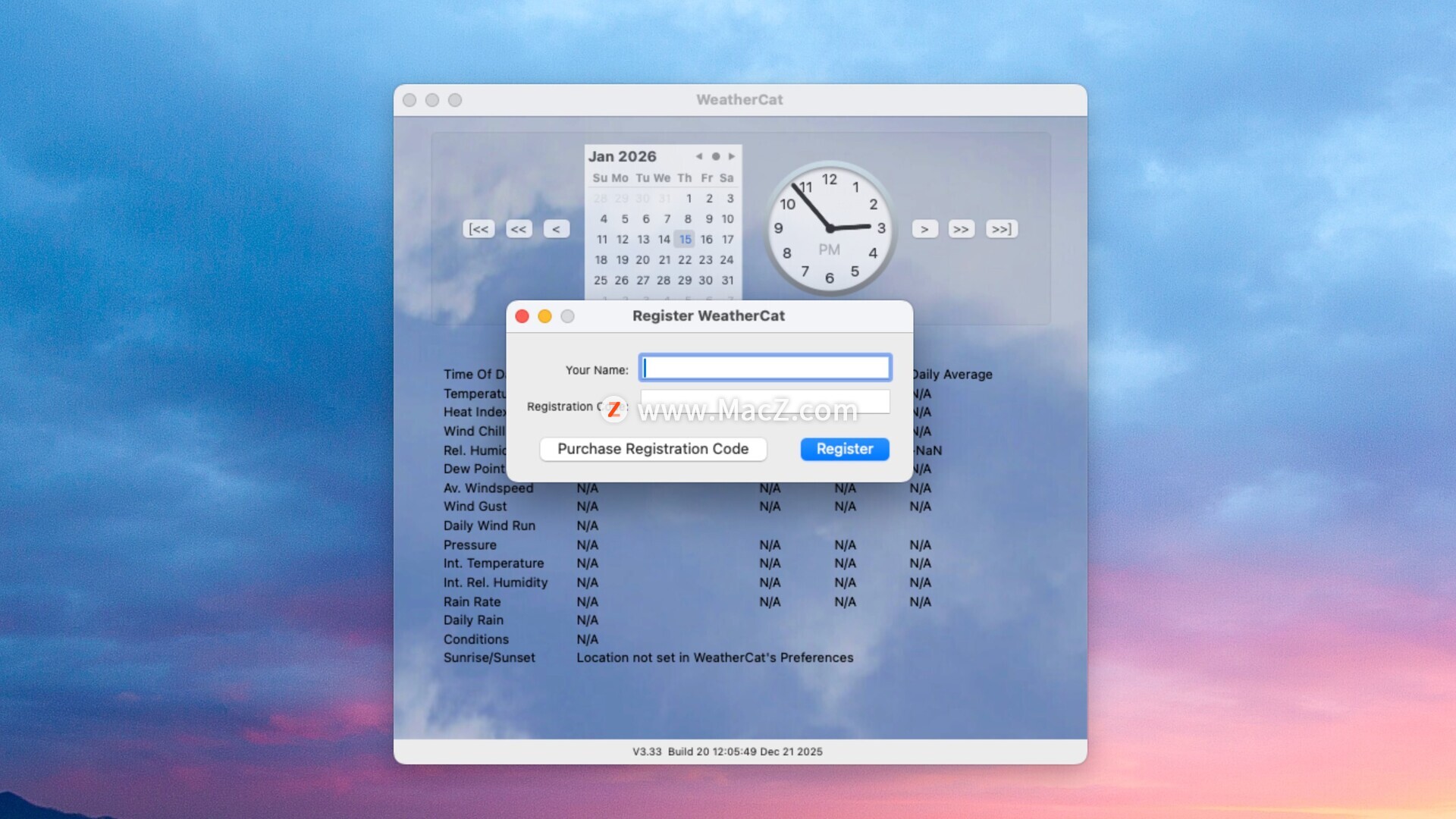Go to next month in calendar
Screen dimensions: 1456x819
732,156
